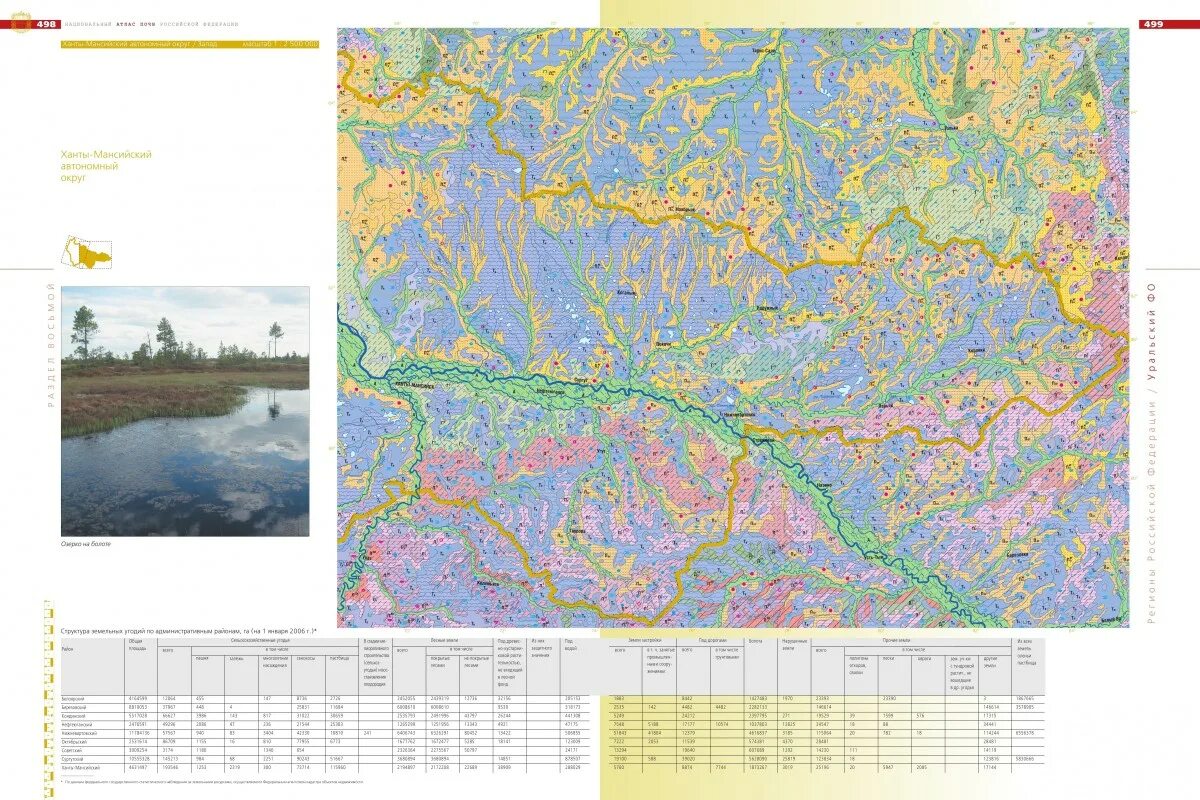Select the 'Советский' table row
The width and height of the screenshot is (1200, 800).
553,752
